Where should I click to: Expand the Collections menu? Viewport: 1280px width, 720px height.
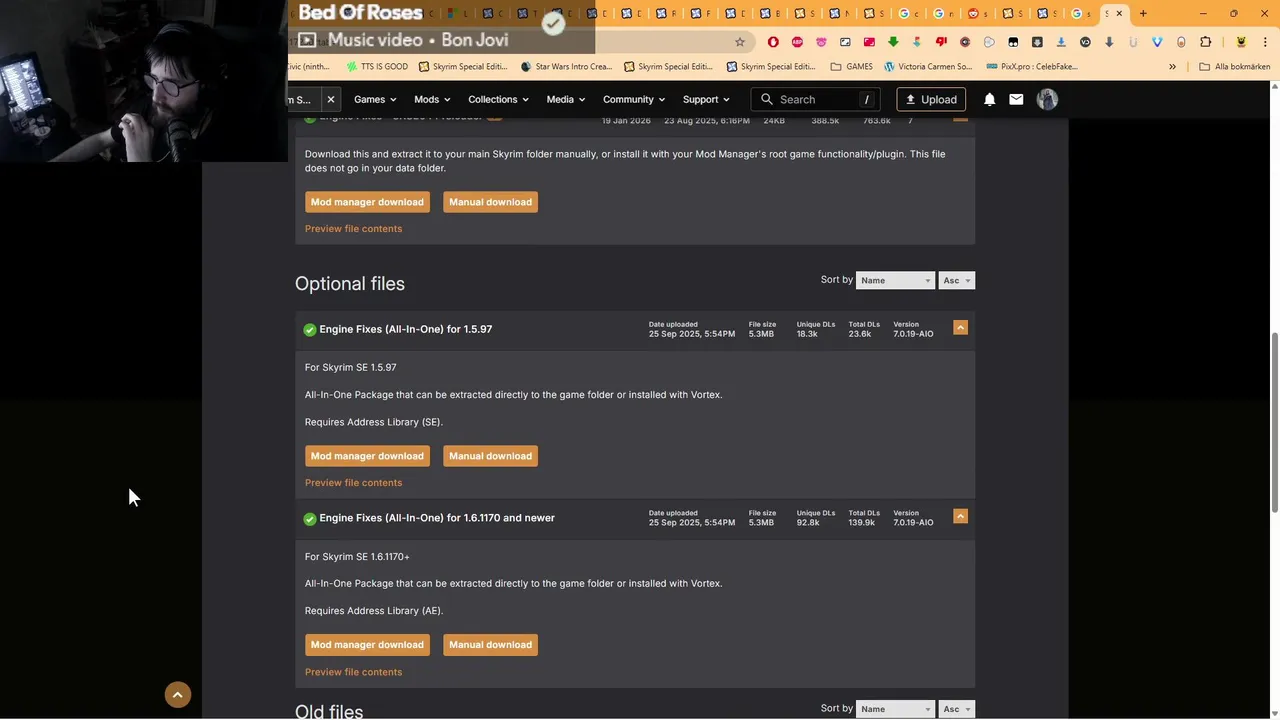pos(498,99)
